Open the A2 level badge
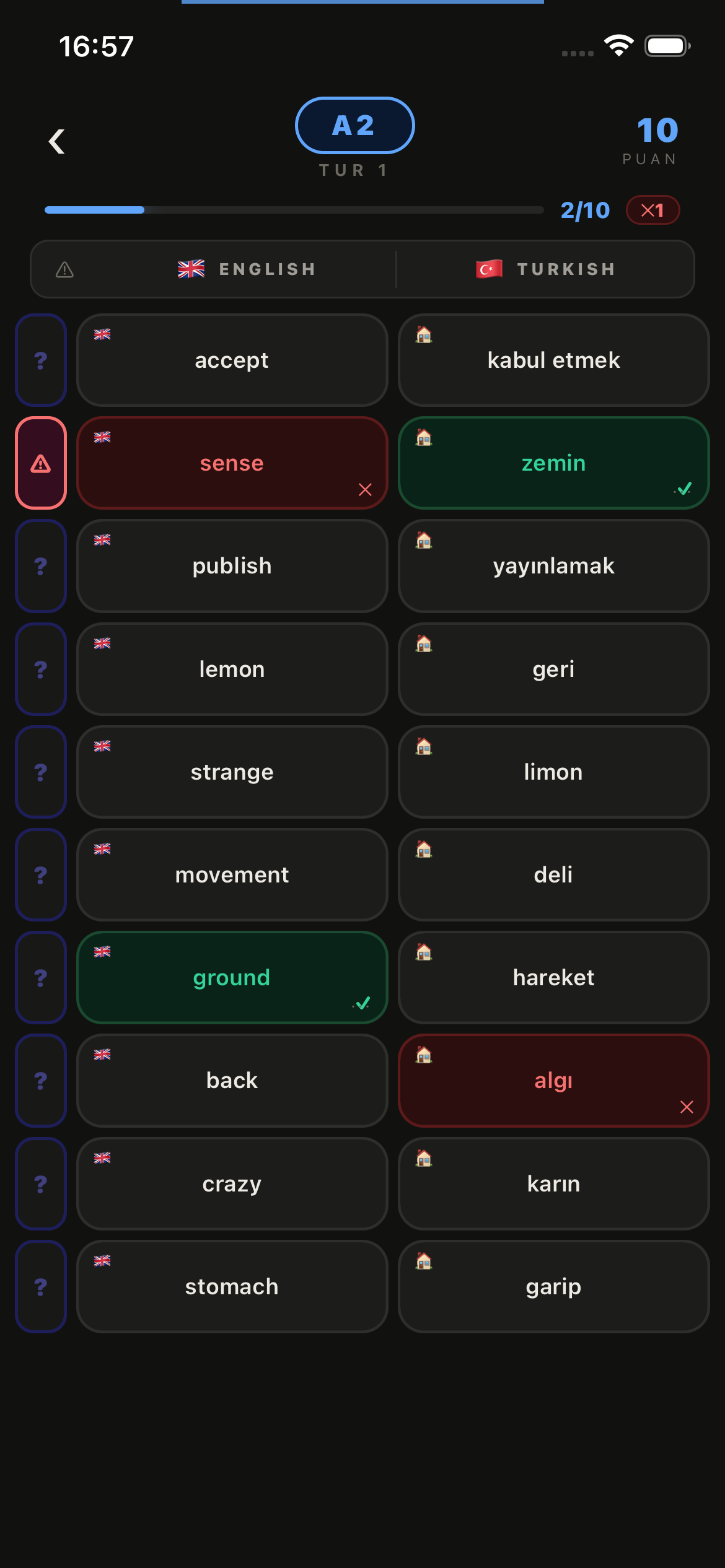 [354, 125]
